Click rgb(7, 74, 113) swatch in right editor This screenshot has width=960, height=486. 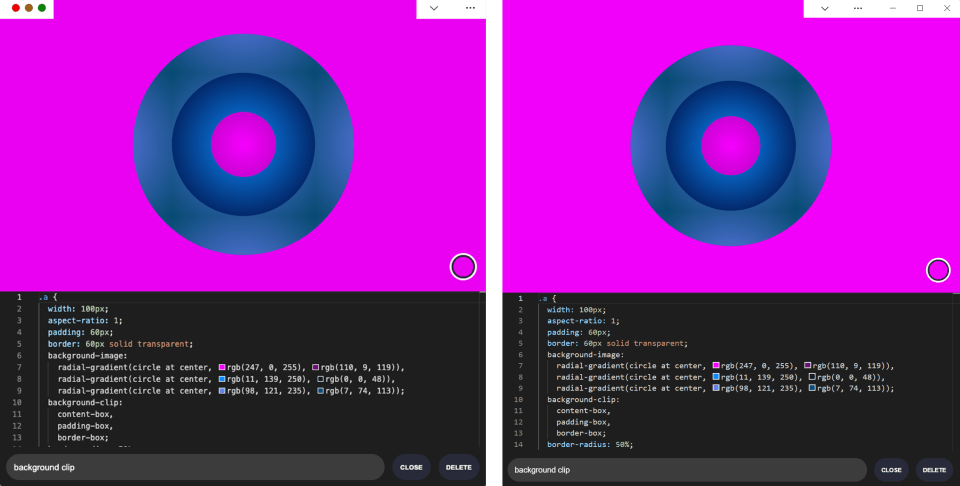(x=812, y=388)
